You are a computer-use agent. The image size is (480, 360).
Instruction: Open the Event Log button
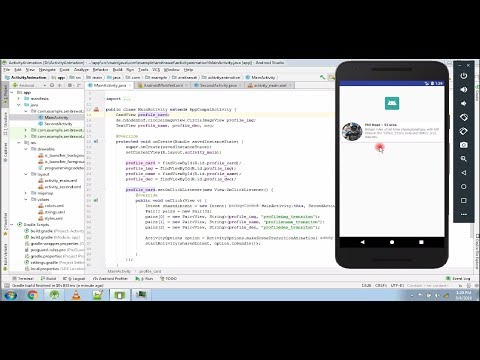458,278
